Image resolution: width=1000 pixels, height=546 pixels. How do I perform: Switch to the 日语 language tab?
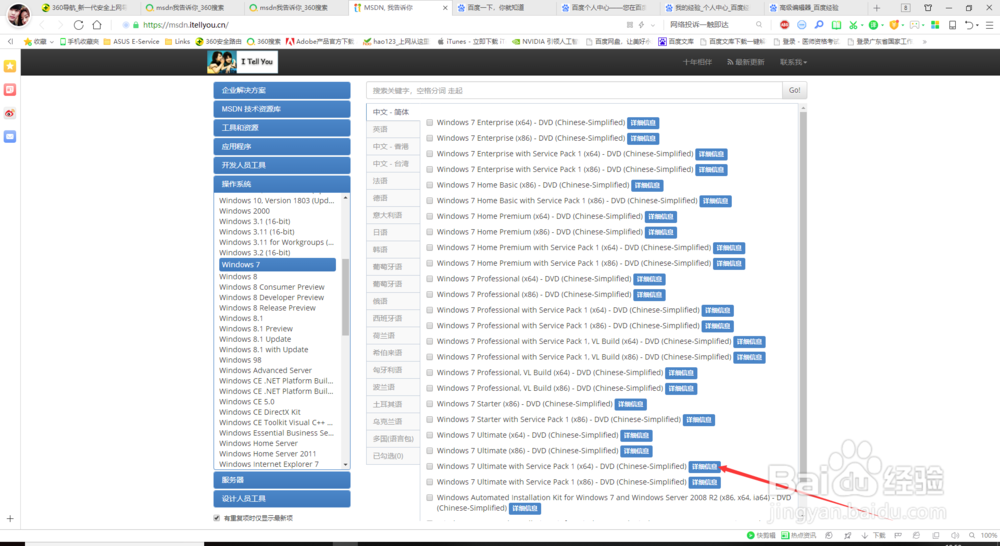393,232
